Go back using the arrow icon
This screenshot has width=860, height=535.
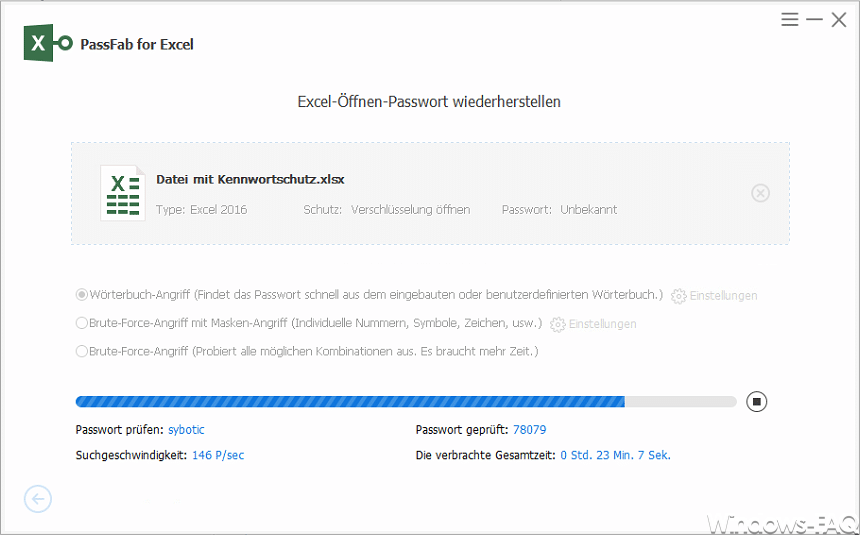point(38,499)
